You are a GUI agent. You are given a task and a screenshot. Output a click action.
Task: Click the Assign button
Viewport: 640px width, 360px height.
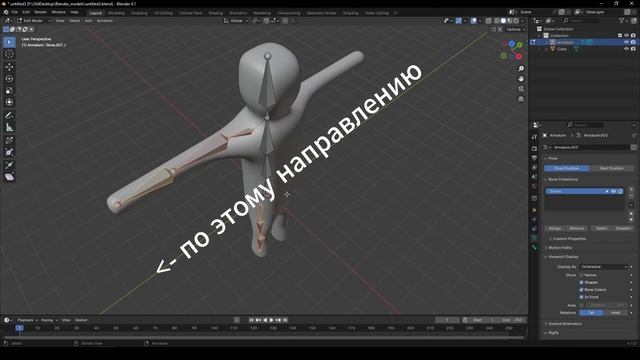555,228
